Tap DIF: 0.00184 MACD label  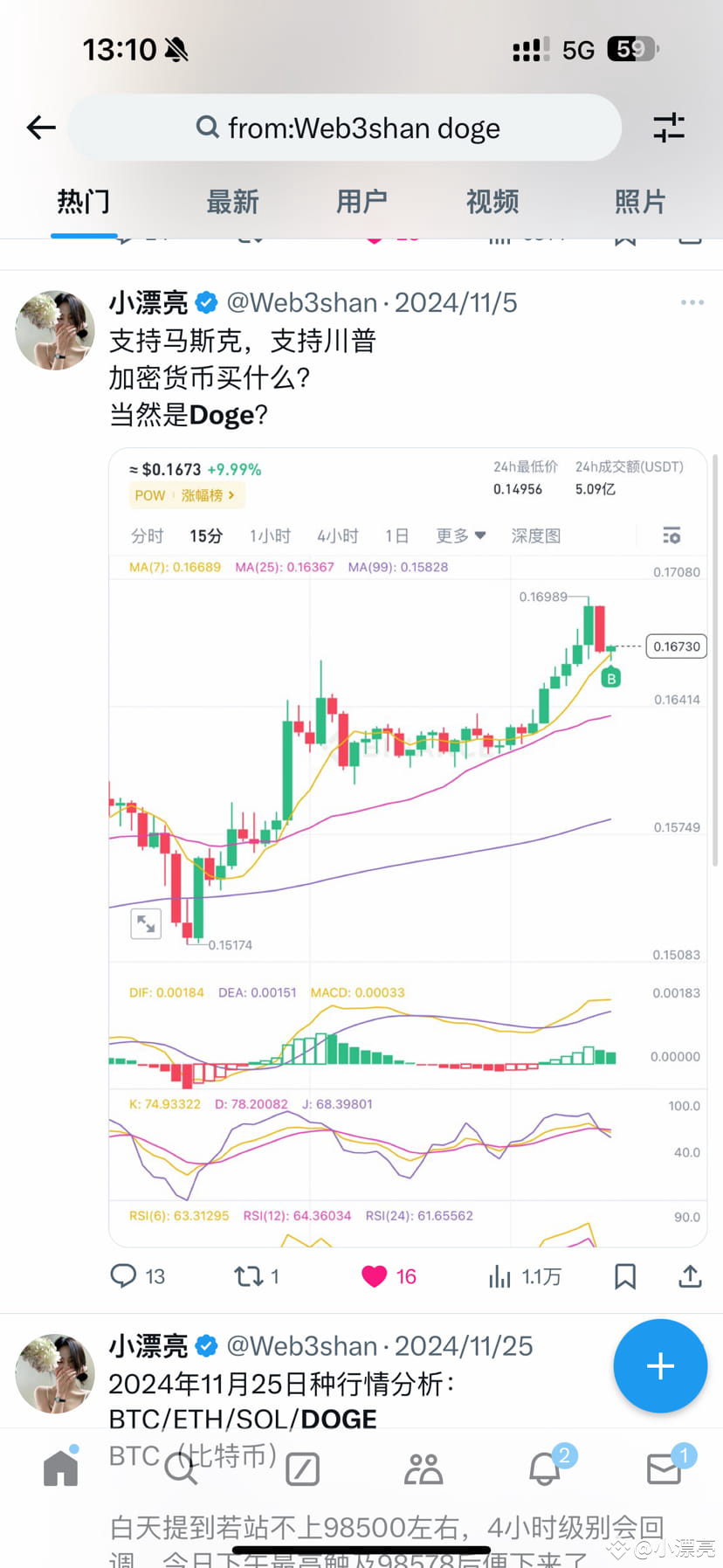click(166, 992)
